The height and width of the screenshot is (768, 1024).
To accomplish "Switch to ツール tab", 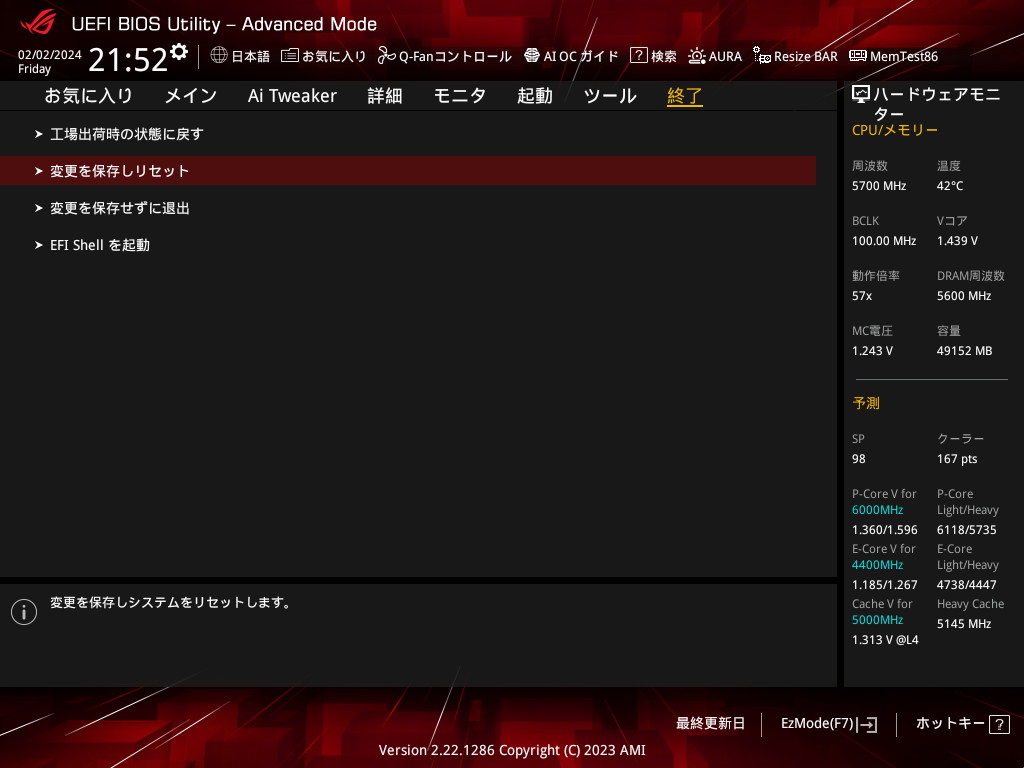I will (610, 96).
